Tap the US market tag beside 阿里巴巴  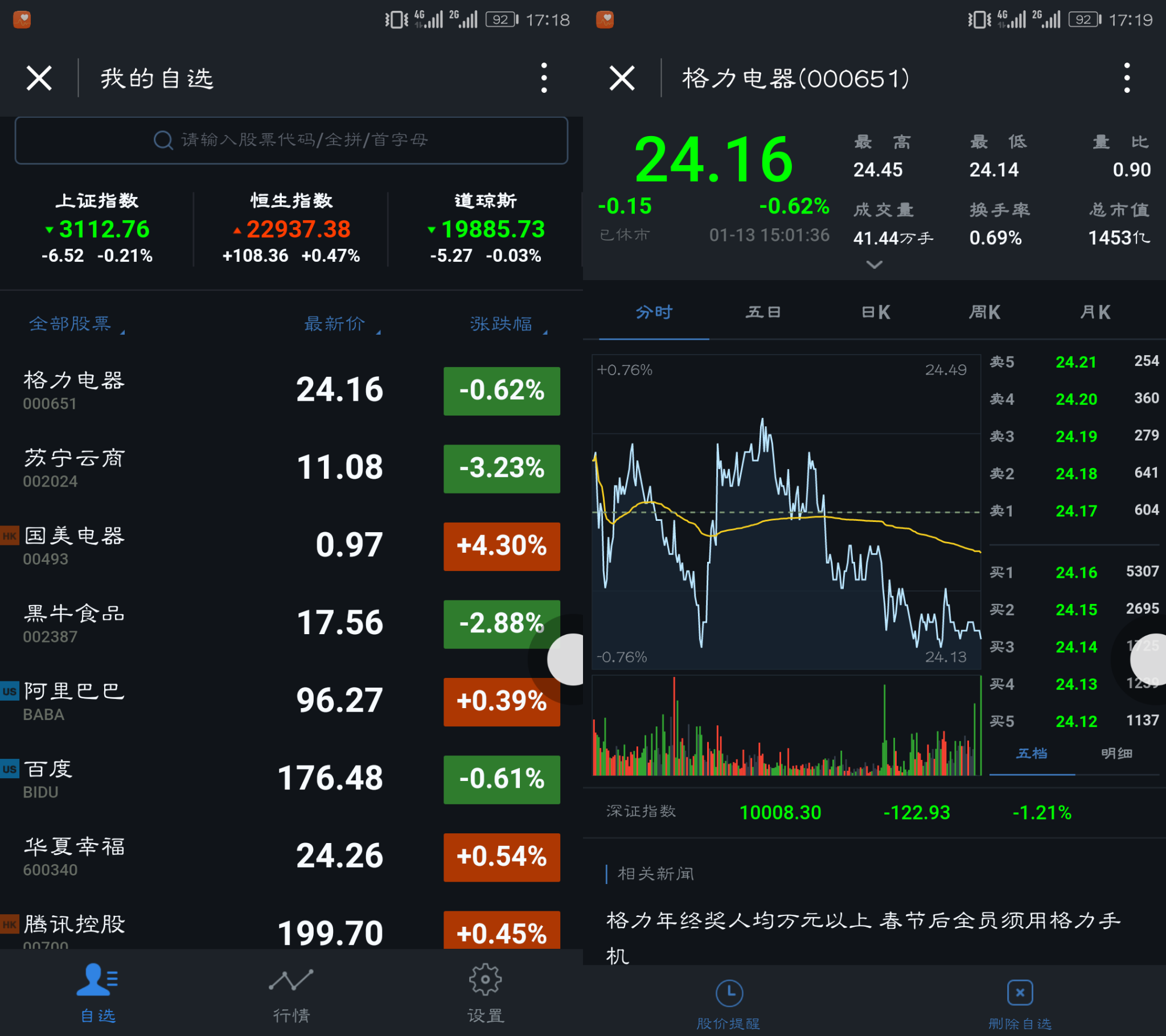coord(10,691)
